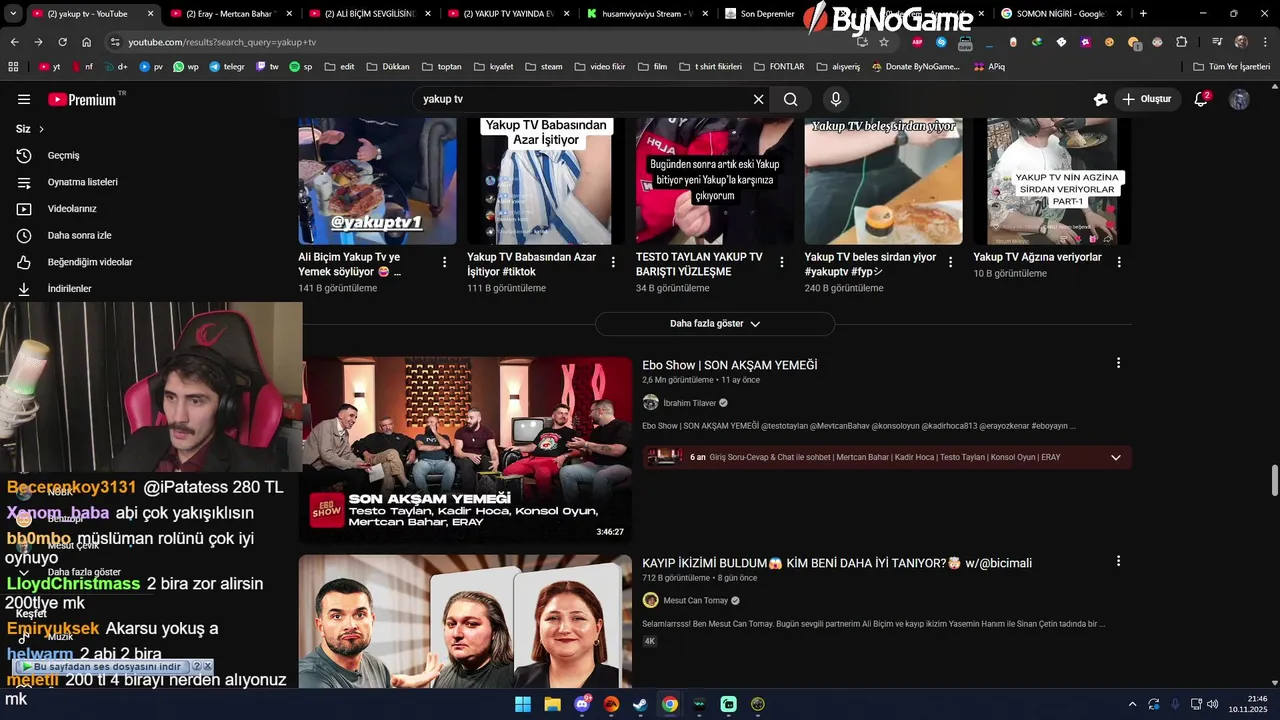Click the browser home button
The image size is (1280, 720).
[87, 42]
